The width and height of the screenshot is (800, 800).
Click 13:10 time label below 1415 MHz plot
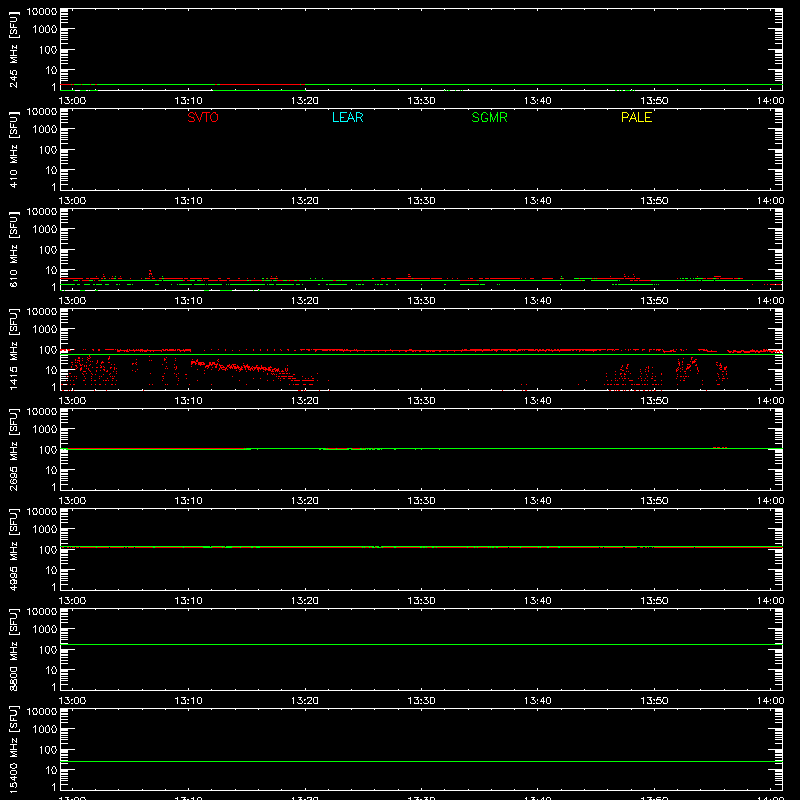(188, 401)
